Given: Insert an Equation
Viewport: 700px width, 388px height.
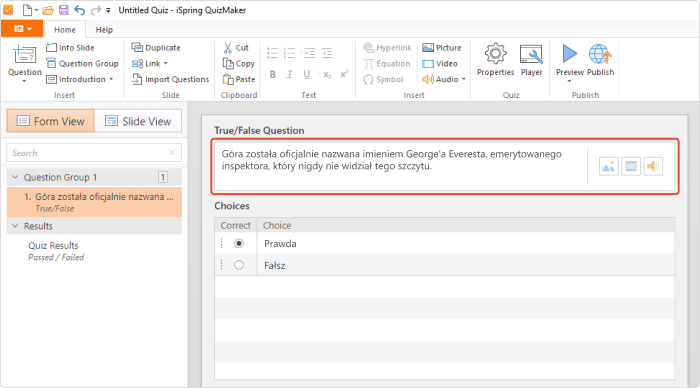Looking at the screenshot, I should click(387, 63).
